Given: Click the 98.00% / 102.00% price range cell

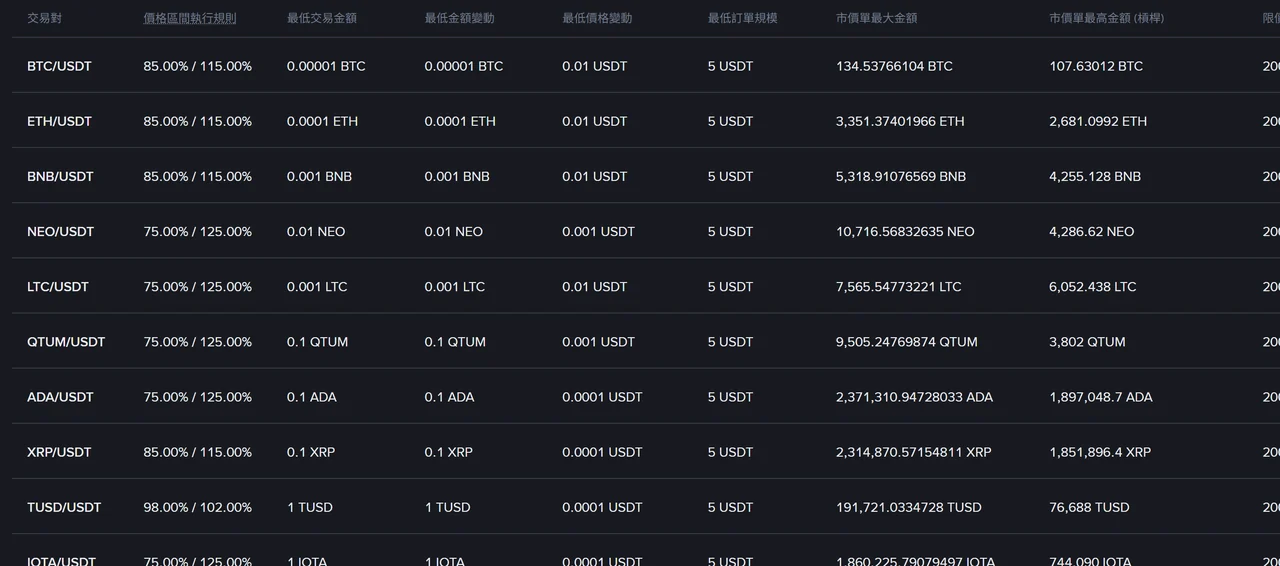Looking at the screenshot, I should 198,506.
